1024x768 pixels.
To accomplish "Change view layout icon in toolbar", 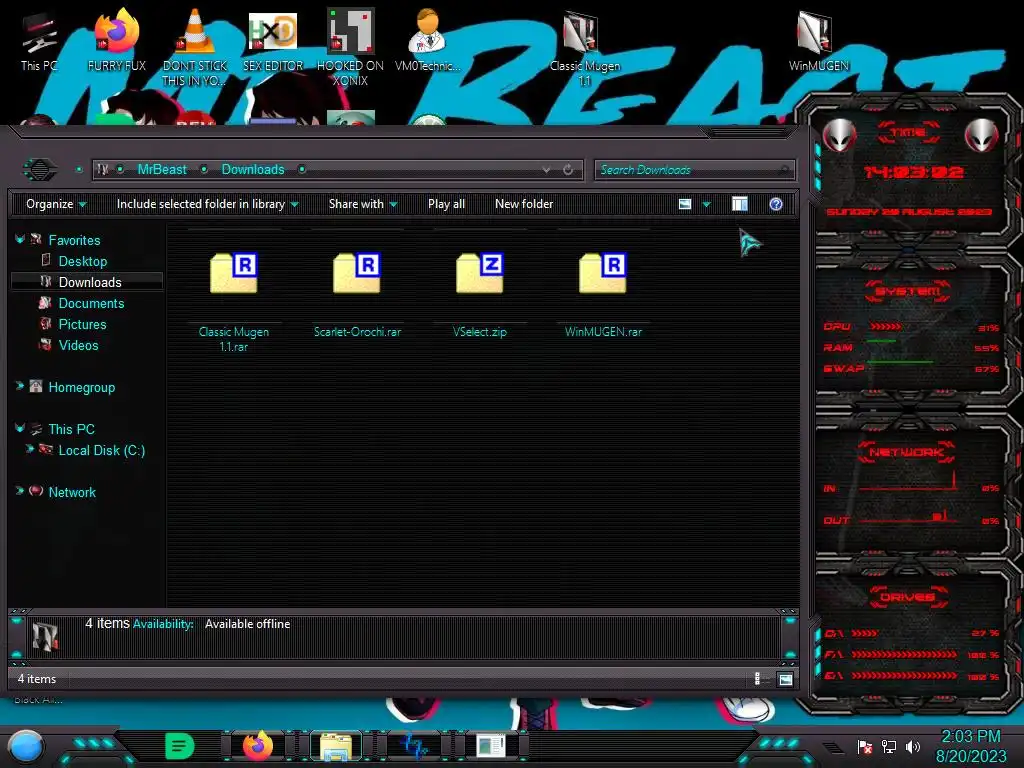I will 684,204.
